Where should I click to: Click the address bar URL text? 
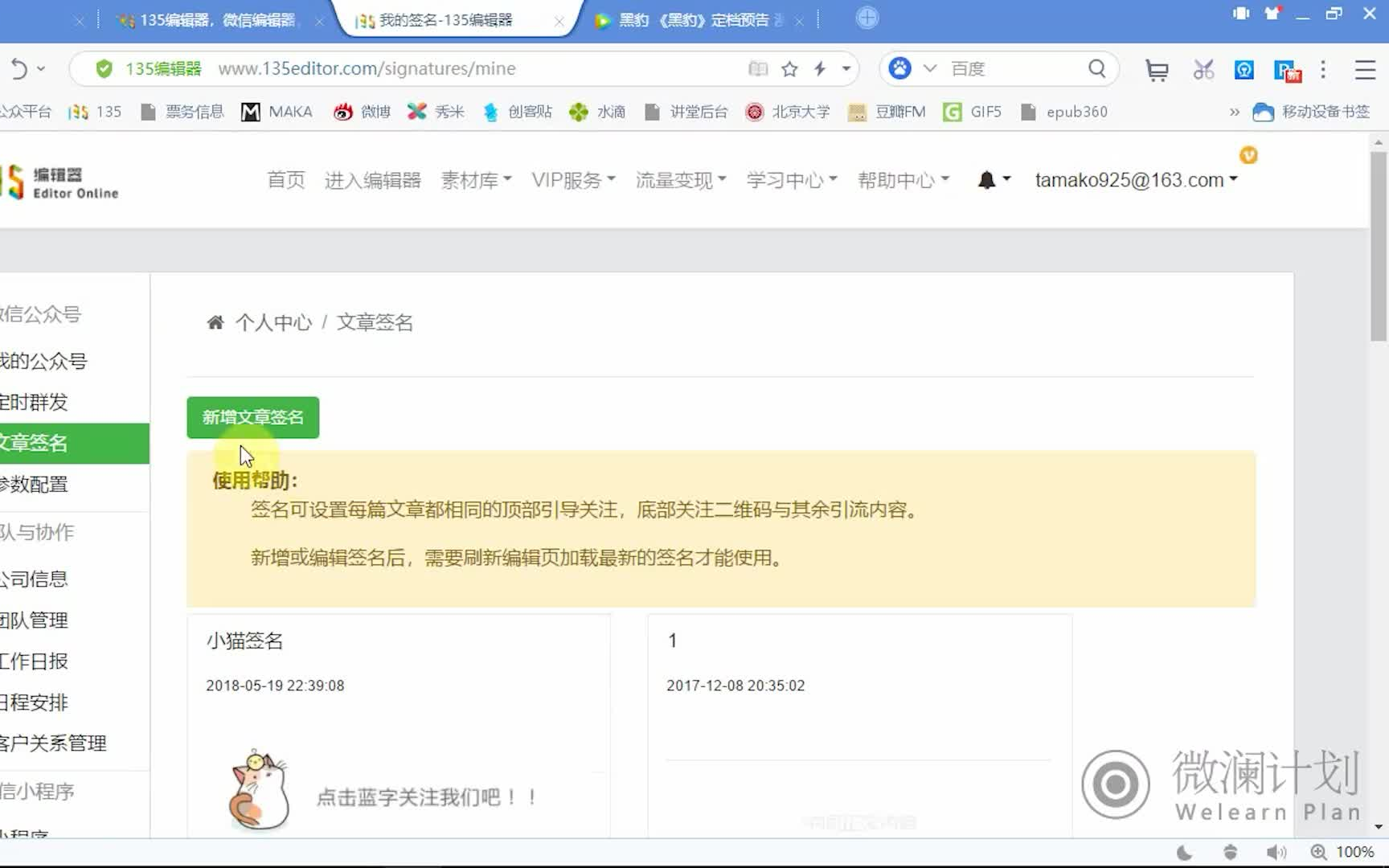[367, 69]
